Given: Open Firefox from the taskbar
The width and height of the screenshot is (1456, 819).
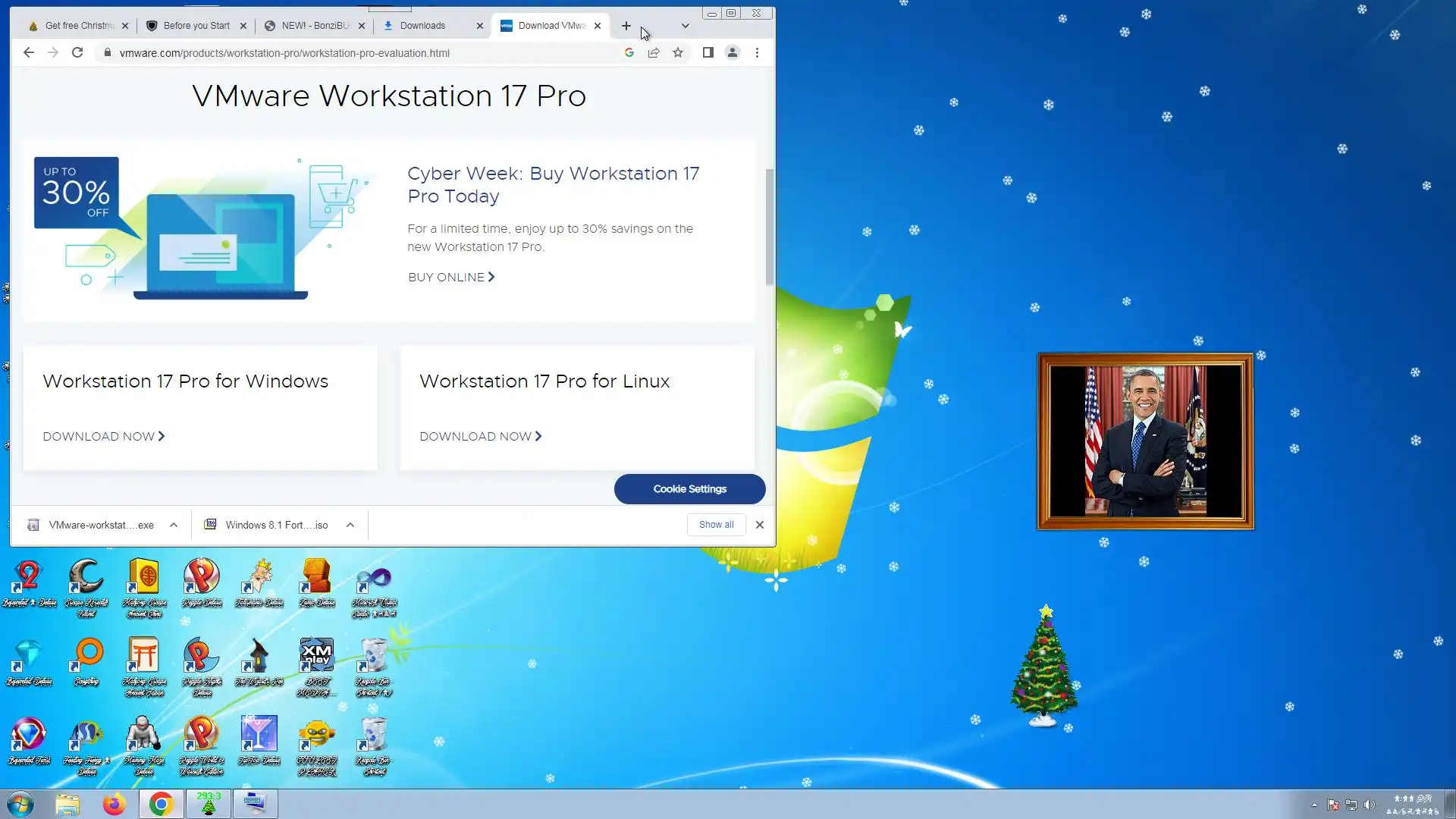Looking at the screenshot, I should pos(114,804).
